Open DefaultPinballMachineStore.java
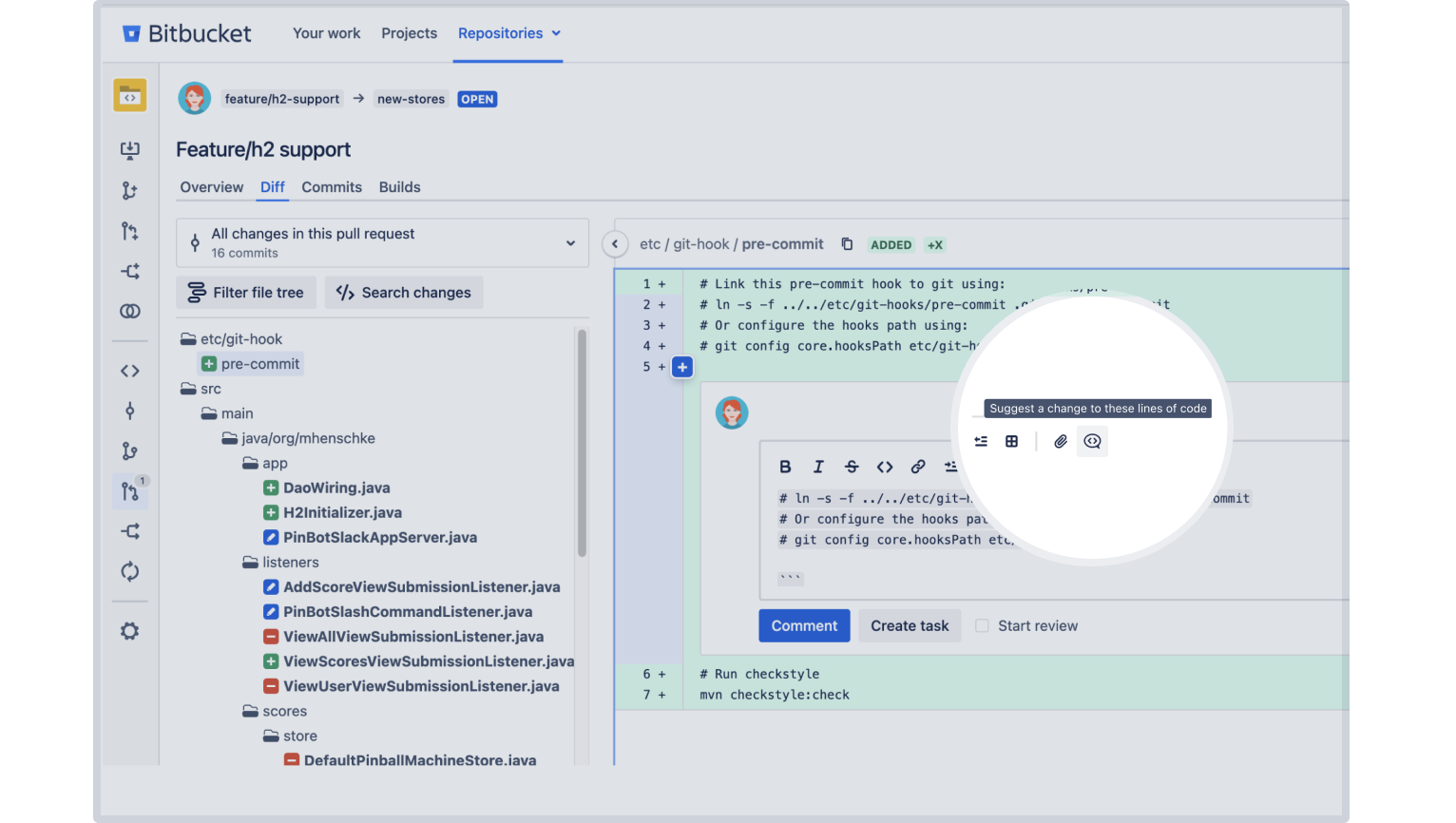This screenshot has width=1456, height=823. (411, 760)
